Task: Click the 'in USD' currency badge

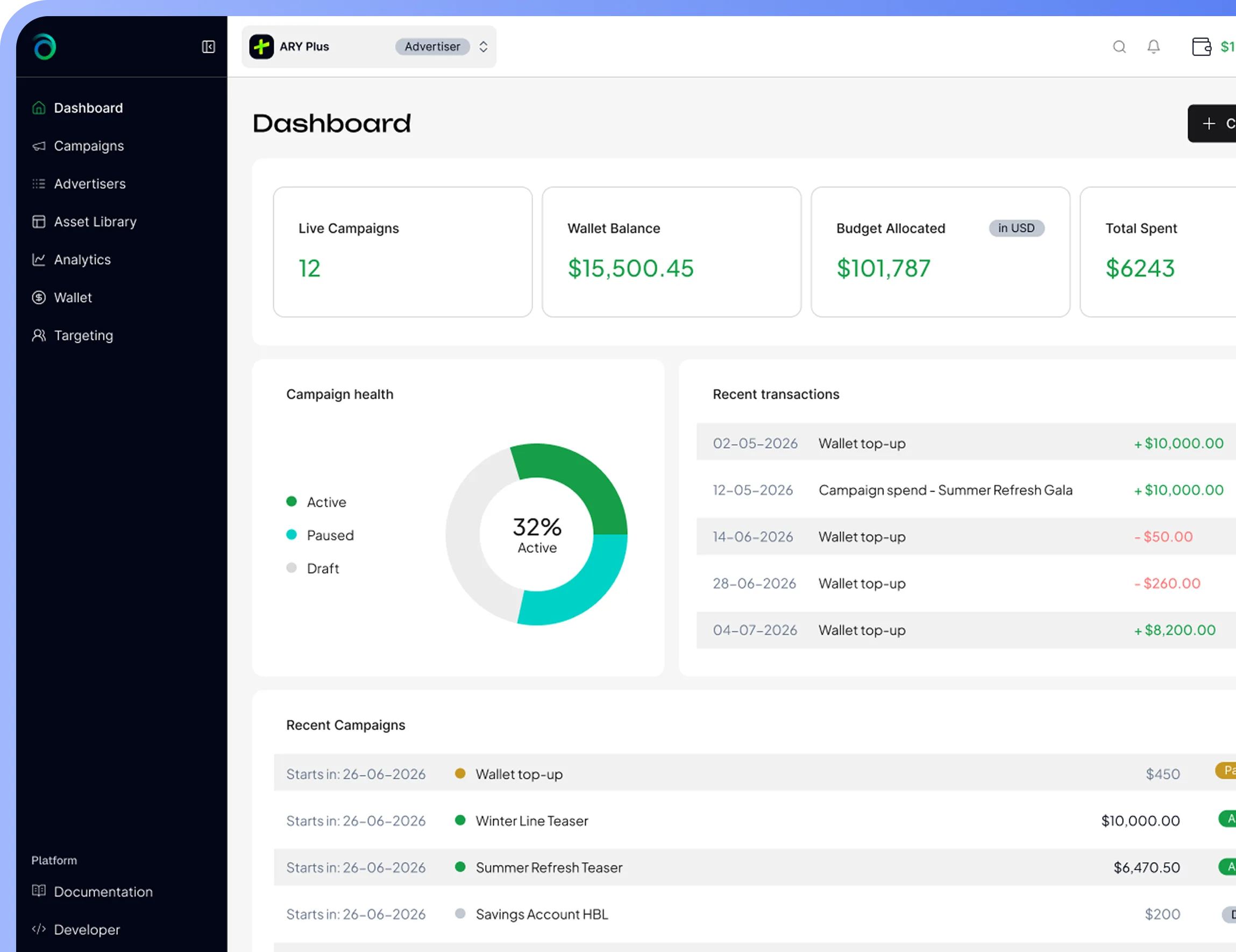Action: coord(1017,228)
